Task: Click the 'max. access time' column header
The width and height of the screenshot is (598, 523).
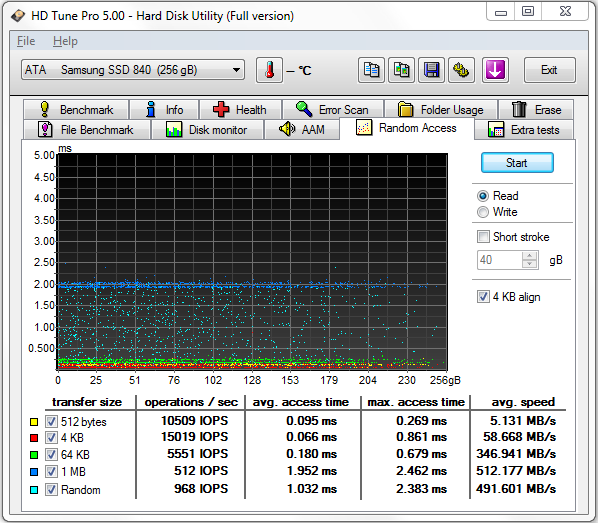Action: pos(416,402)
